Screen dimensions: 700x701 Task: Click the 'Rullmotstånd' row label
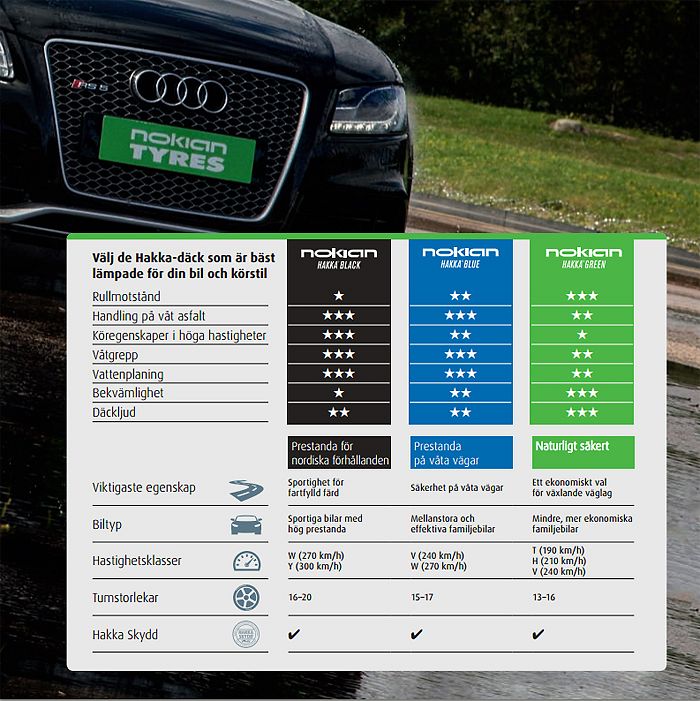click(x=127, y=296)
